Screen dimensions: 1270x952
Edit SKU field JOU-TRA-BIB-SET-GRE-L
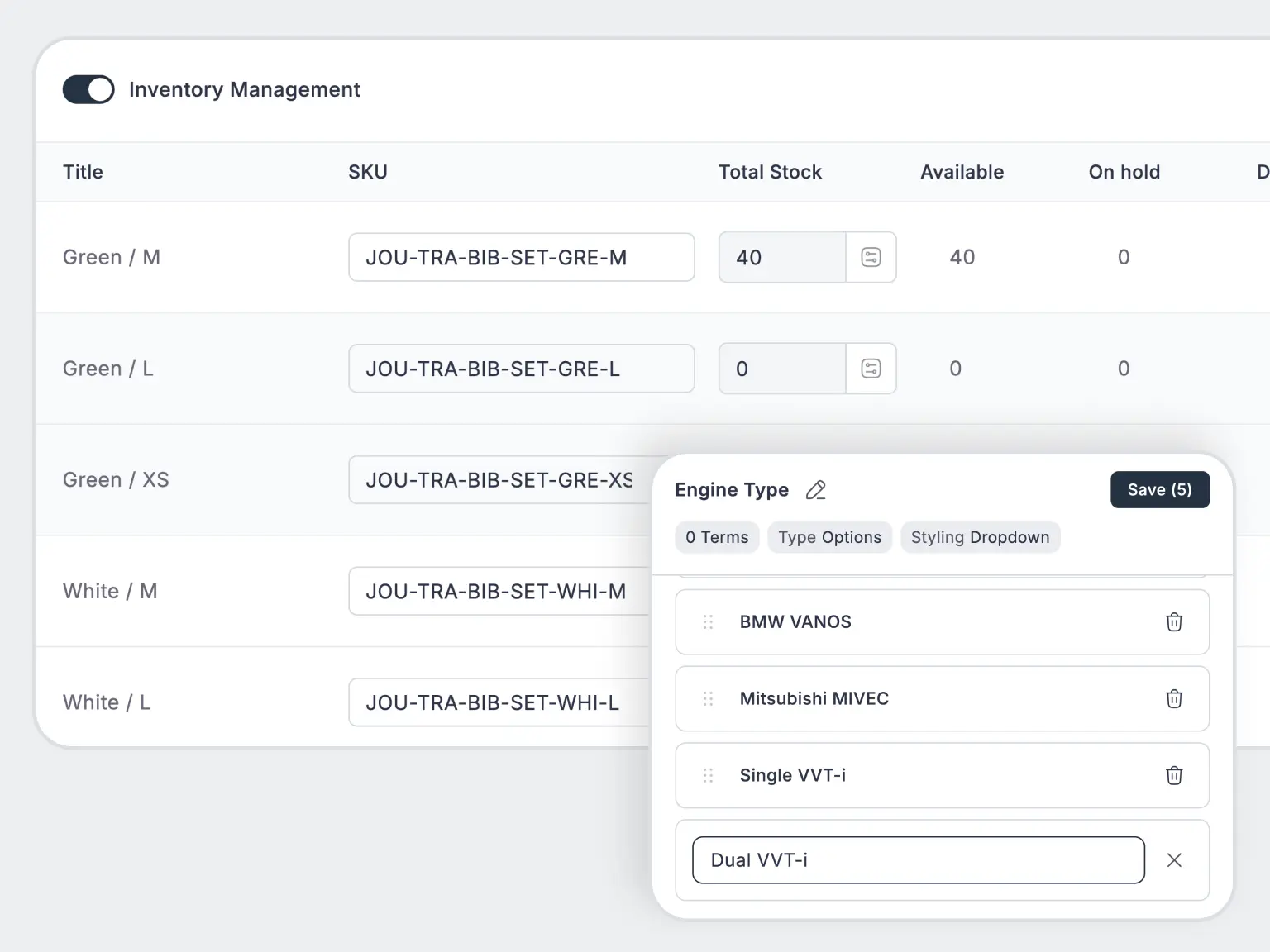(x=522, y=369)
